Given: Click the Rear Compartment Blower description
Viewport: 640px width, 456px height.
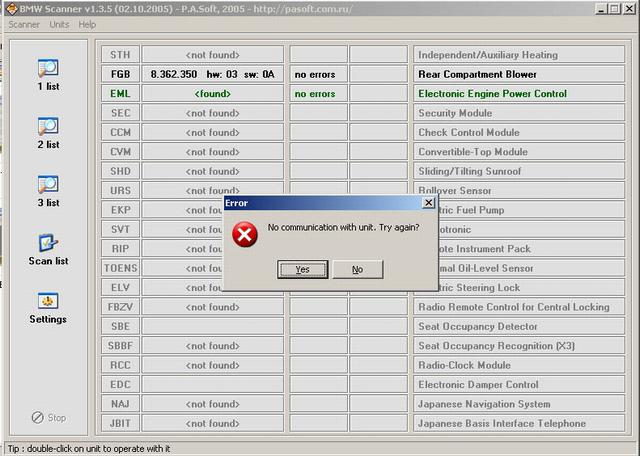Looking at the screenshot, I should [x=476, y=74].
